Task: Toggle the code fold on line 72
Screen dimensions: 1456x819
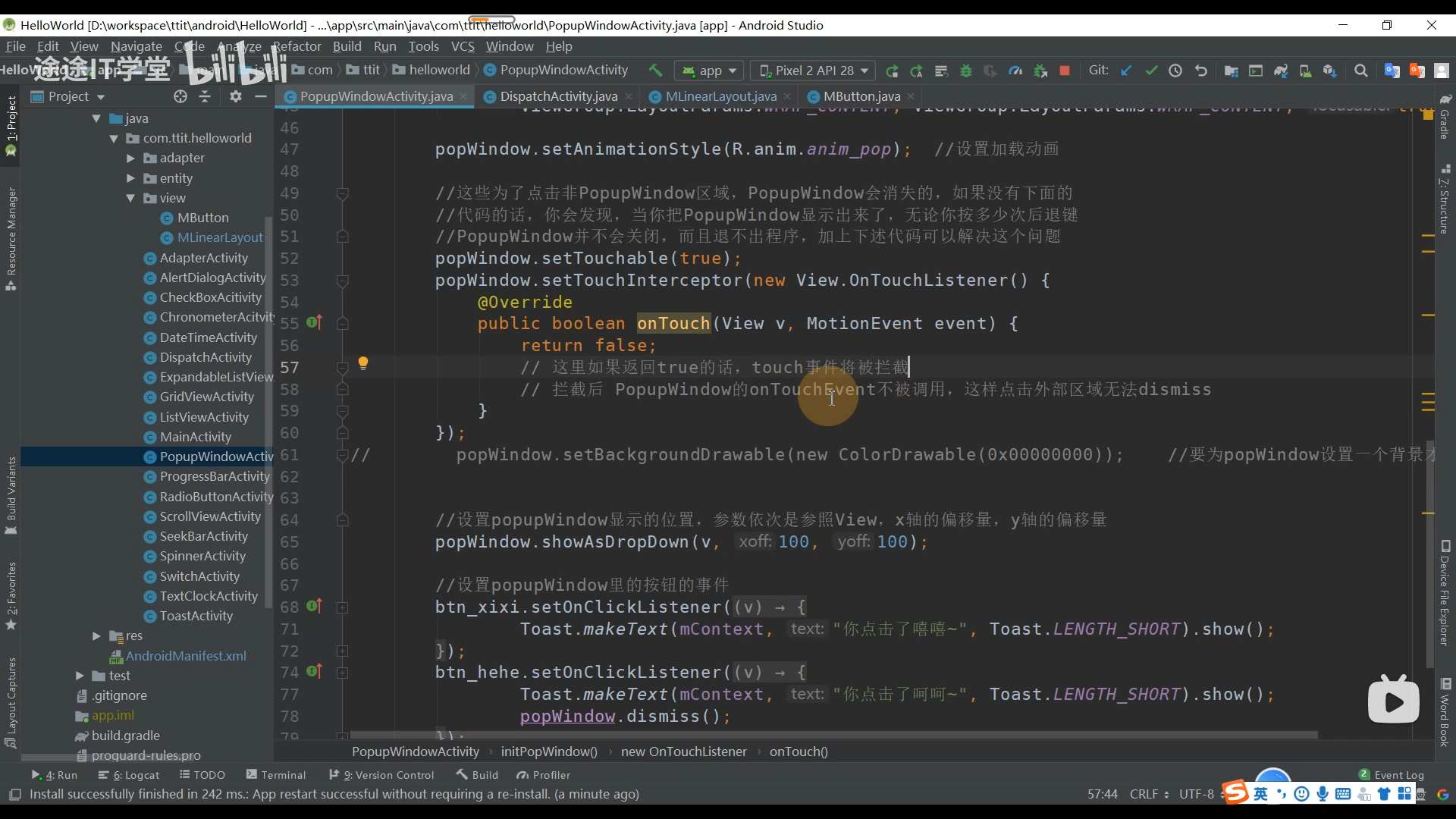Action: (343, 651)
